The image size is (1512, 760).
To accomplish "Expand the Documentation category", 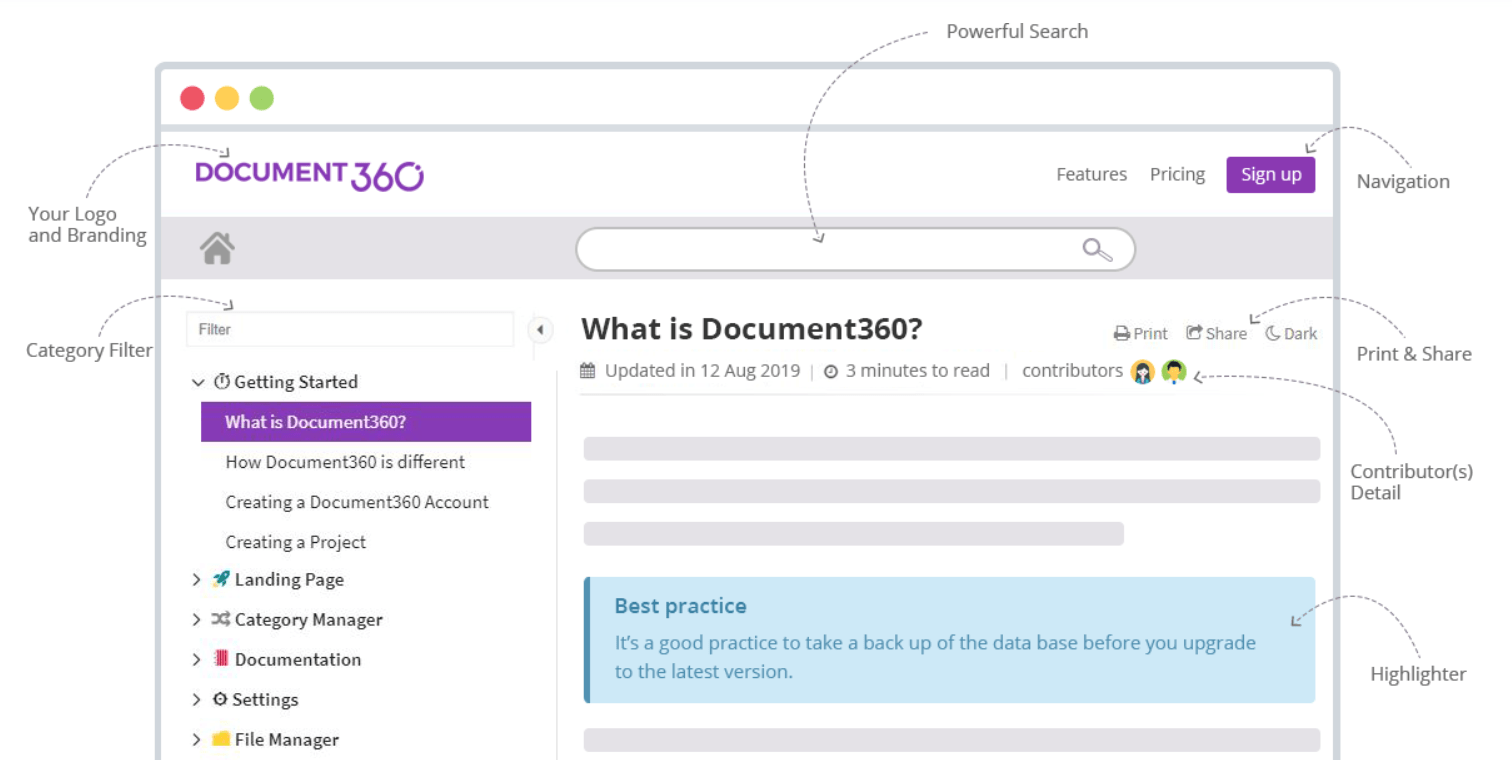I will [x=197, y=659].
